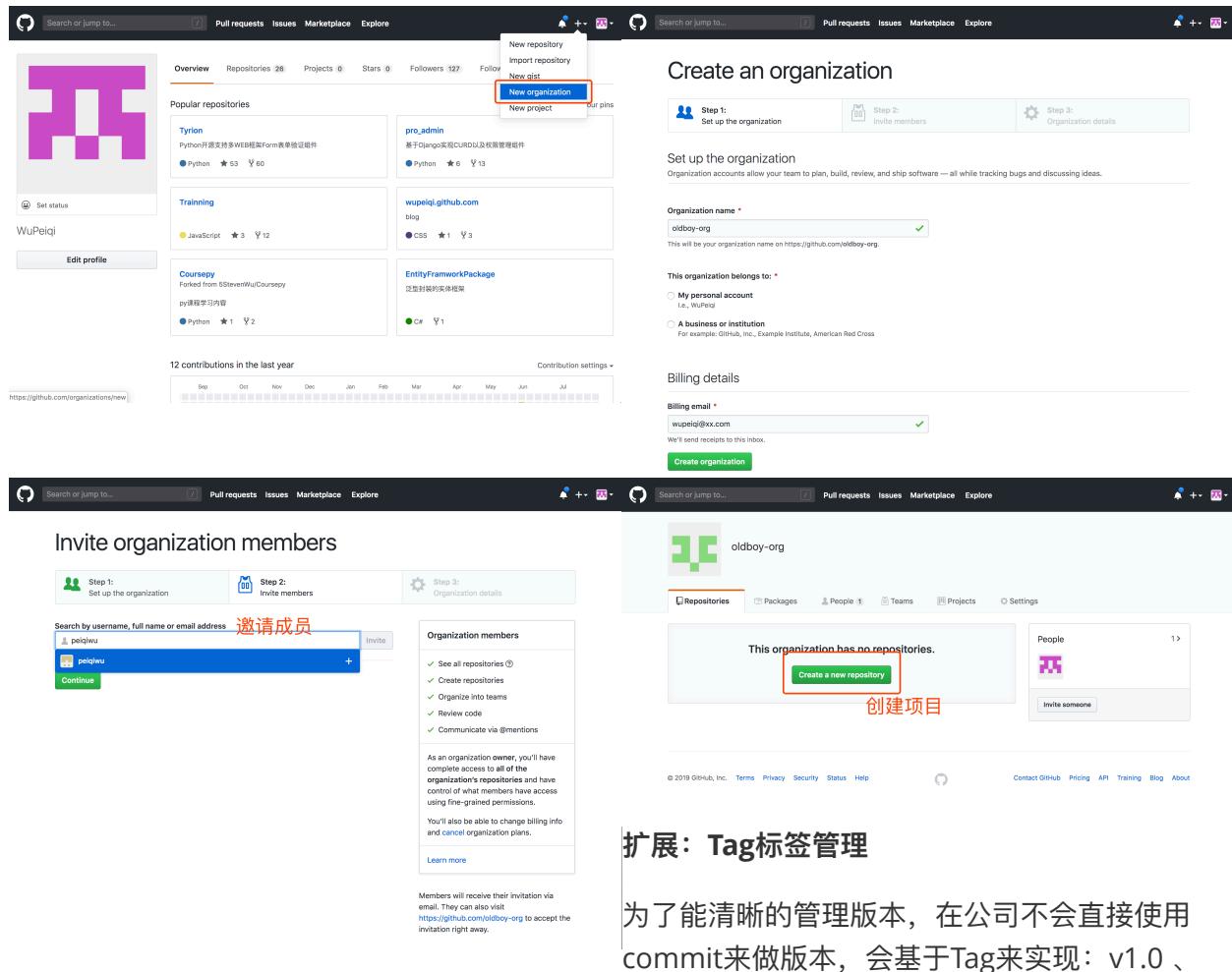Choose New repository from the plus menu
Viewport: 1232px width, 972px height.
[x=536, y=44]
